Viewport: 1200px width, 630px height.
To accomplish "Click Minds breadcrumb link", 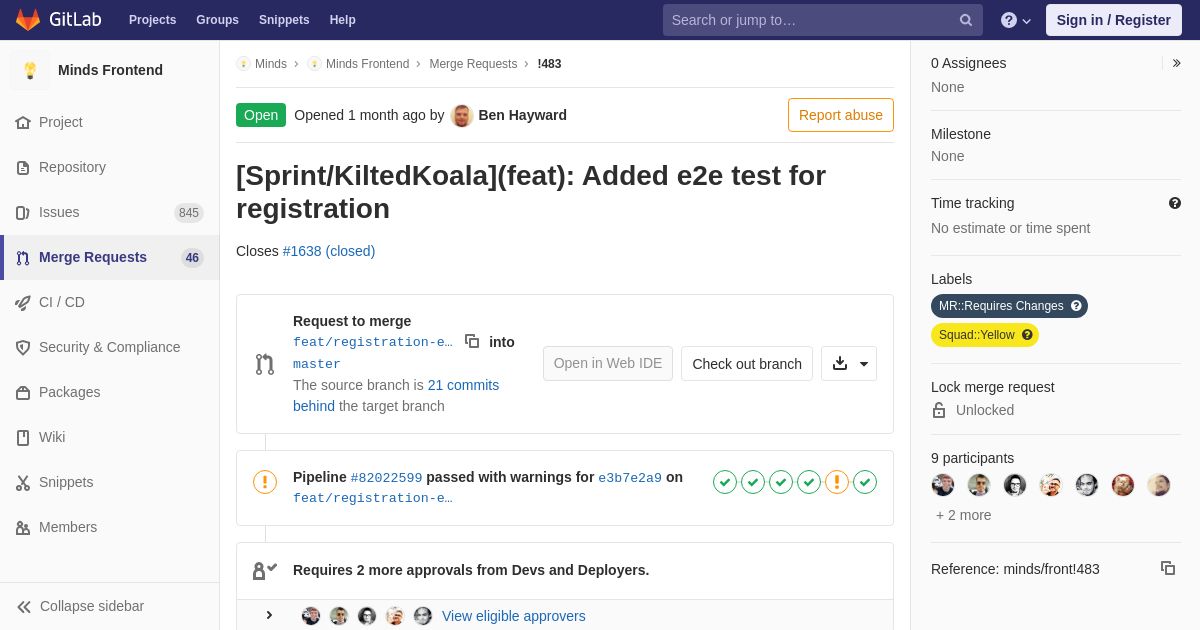I will click(x=271, y=64).
